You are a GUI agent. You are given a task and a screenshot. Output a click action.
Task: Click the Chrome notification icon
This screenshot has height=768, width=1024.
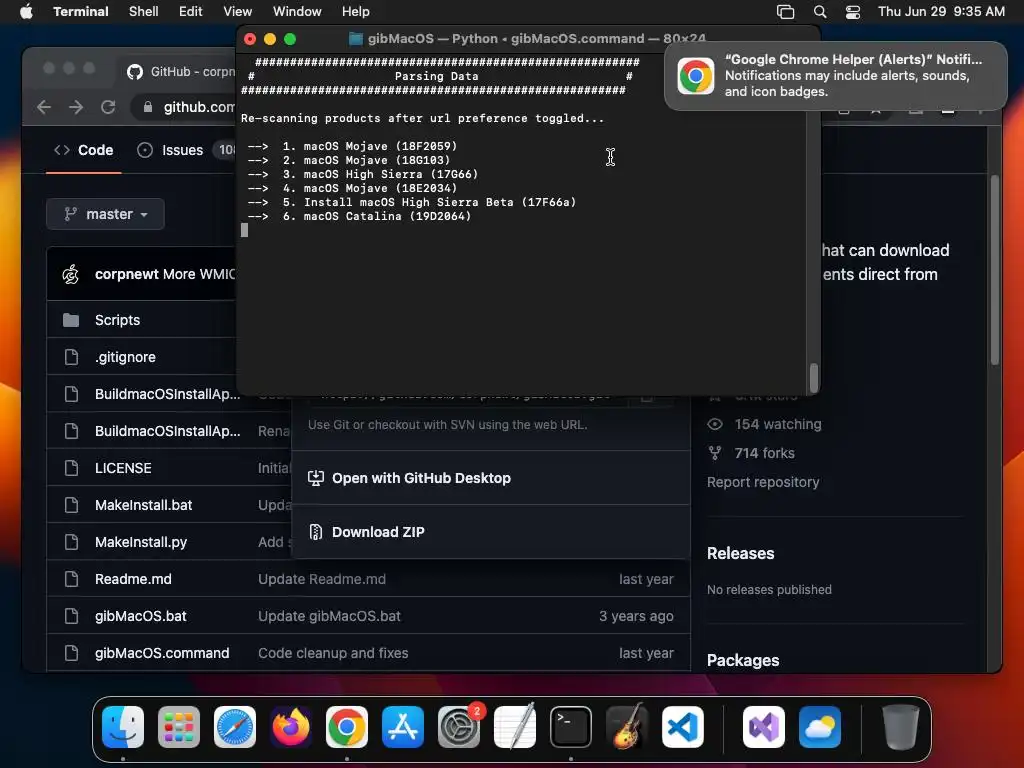tap(696, 76)
